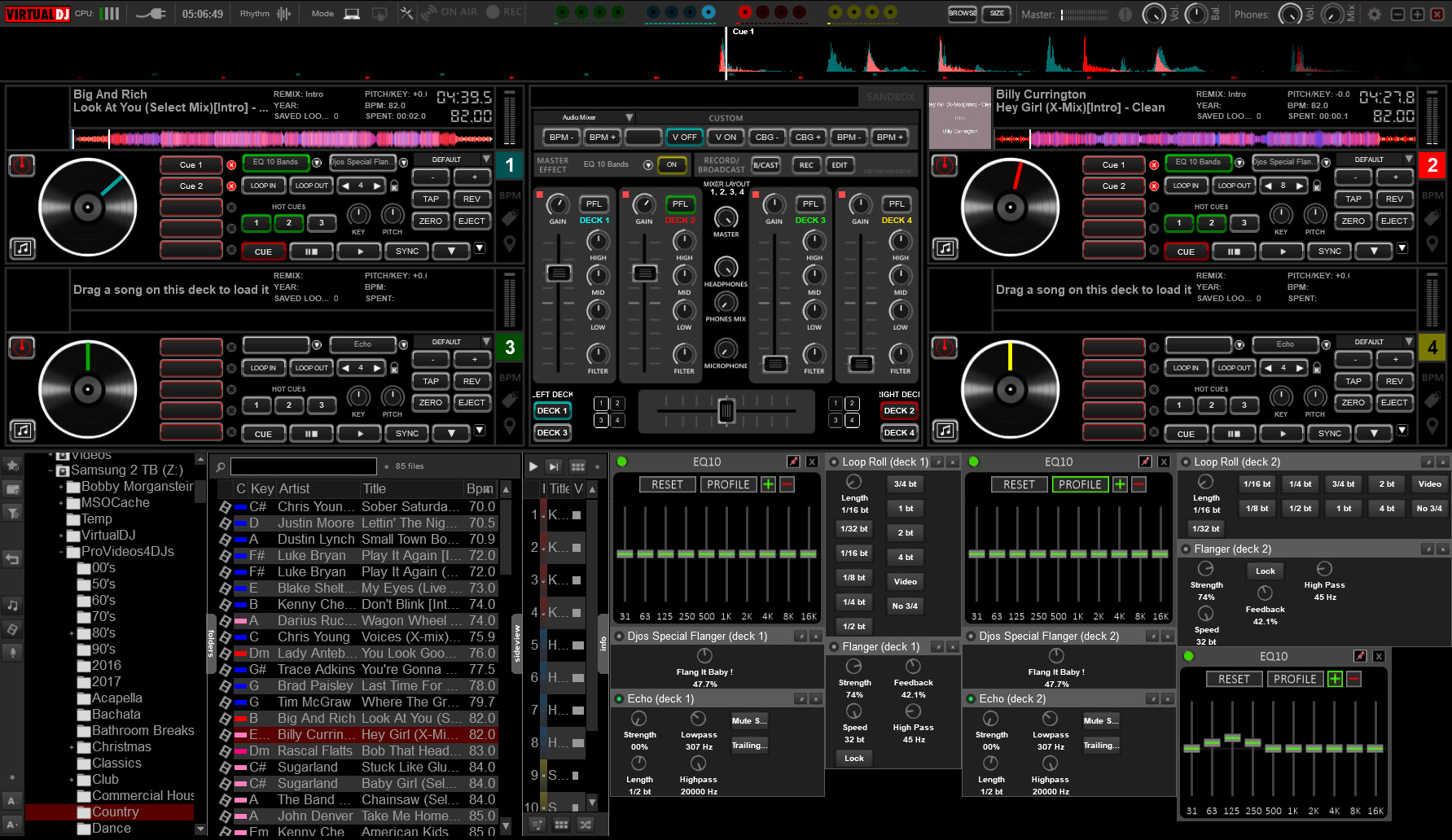Click deck 2 EJECT button

[1394, 221]
